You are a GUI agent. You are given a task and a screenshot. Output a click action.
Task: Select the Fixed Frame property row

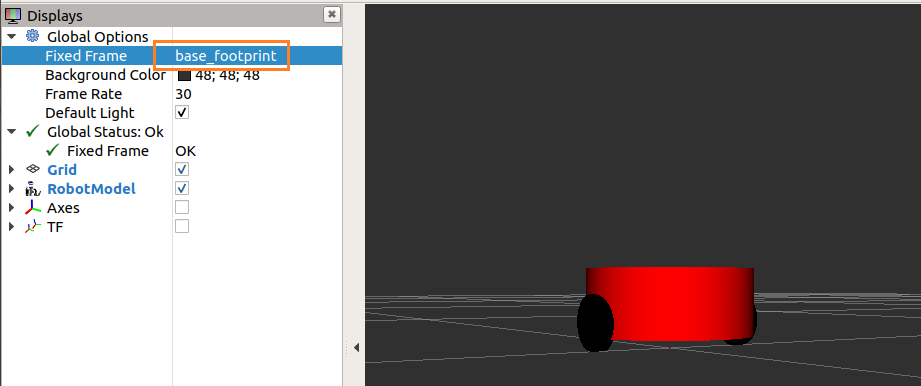pos(172,56)
